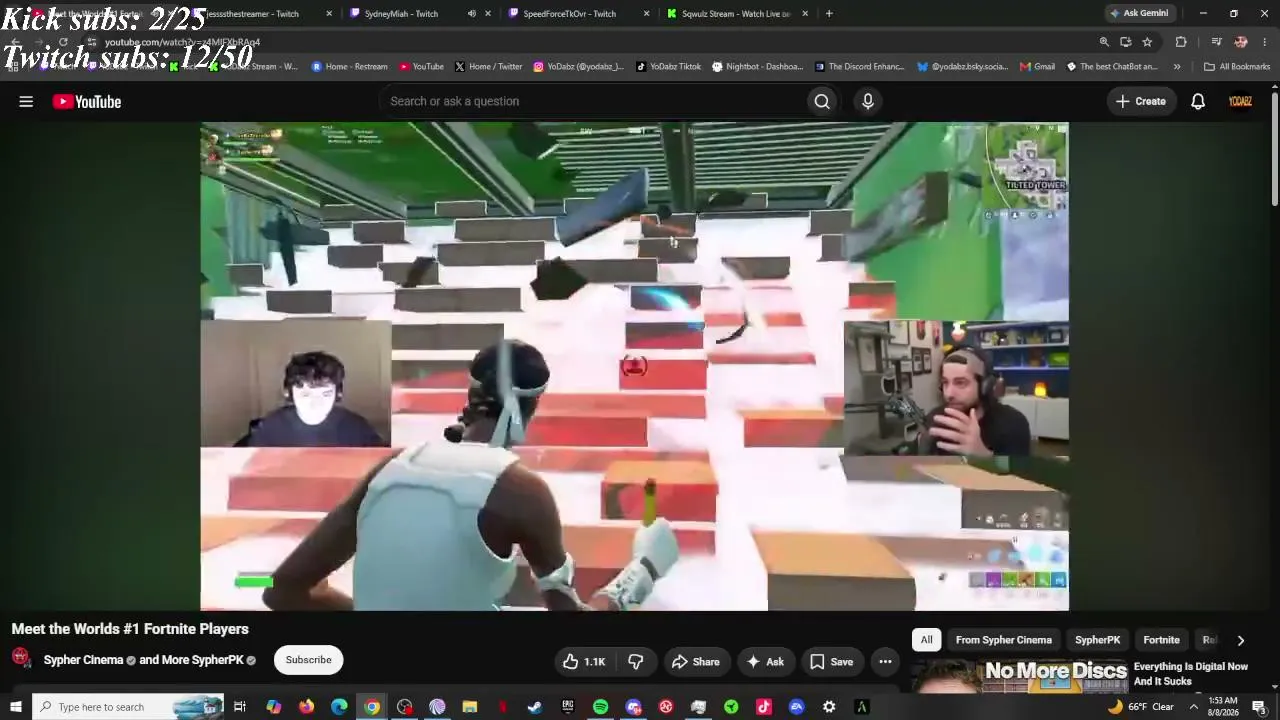
Task: Open the YoDabz Tiktok bookmark
Action: [669, 67]
